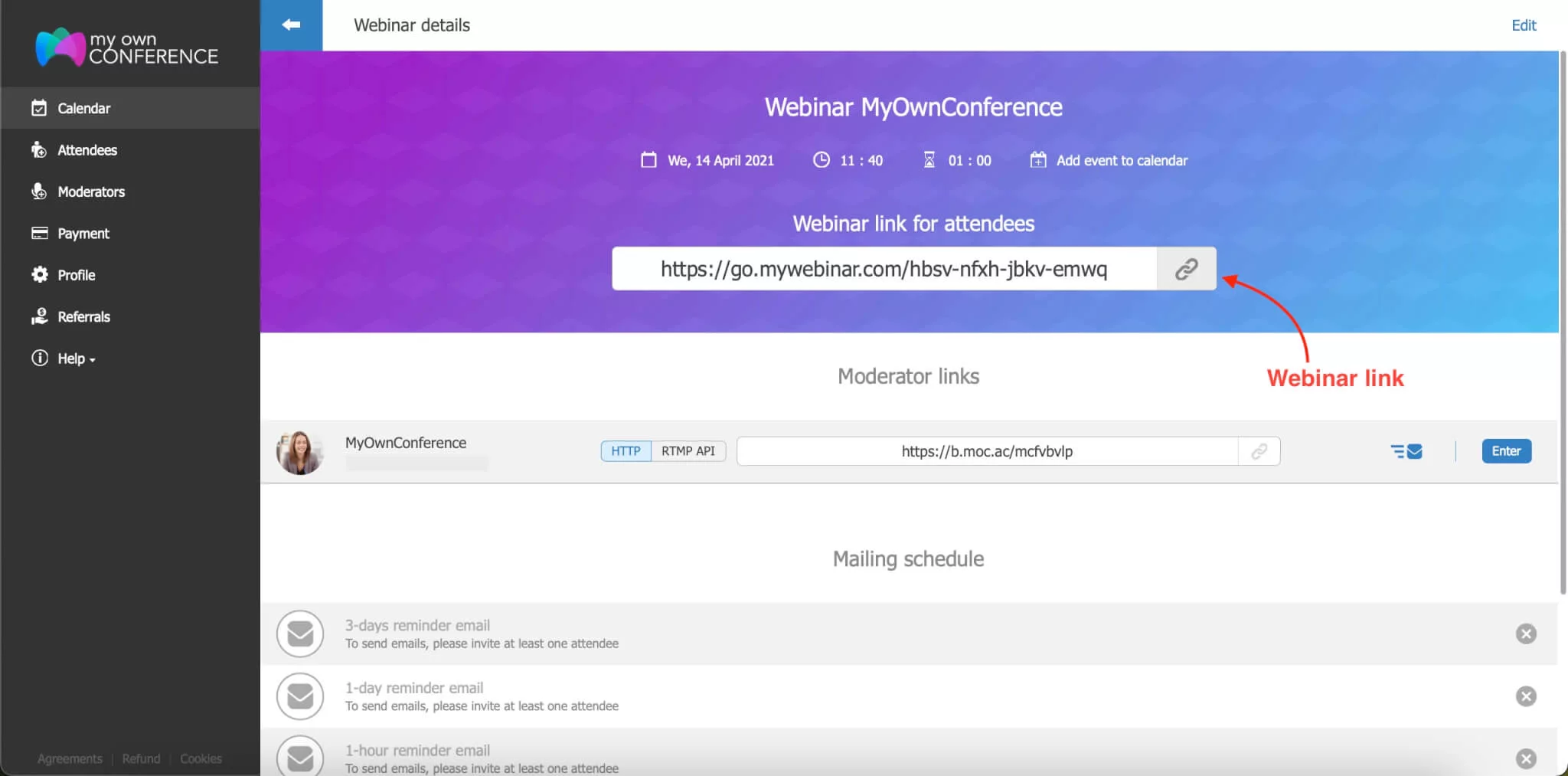Open the Payment section in the sidebar

[83, 233]
